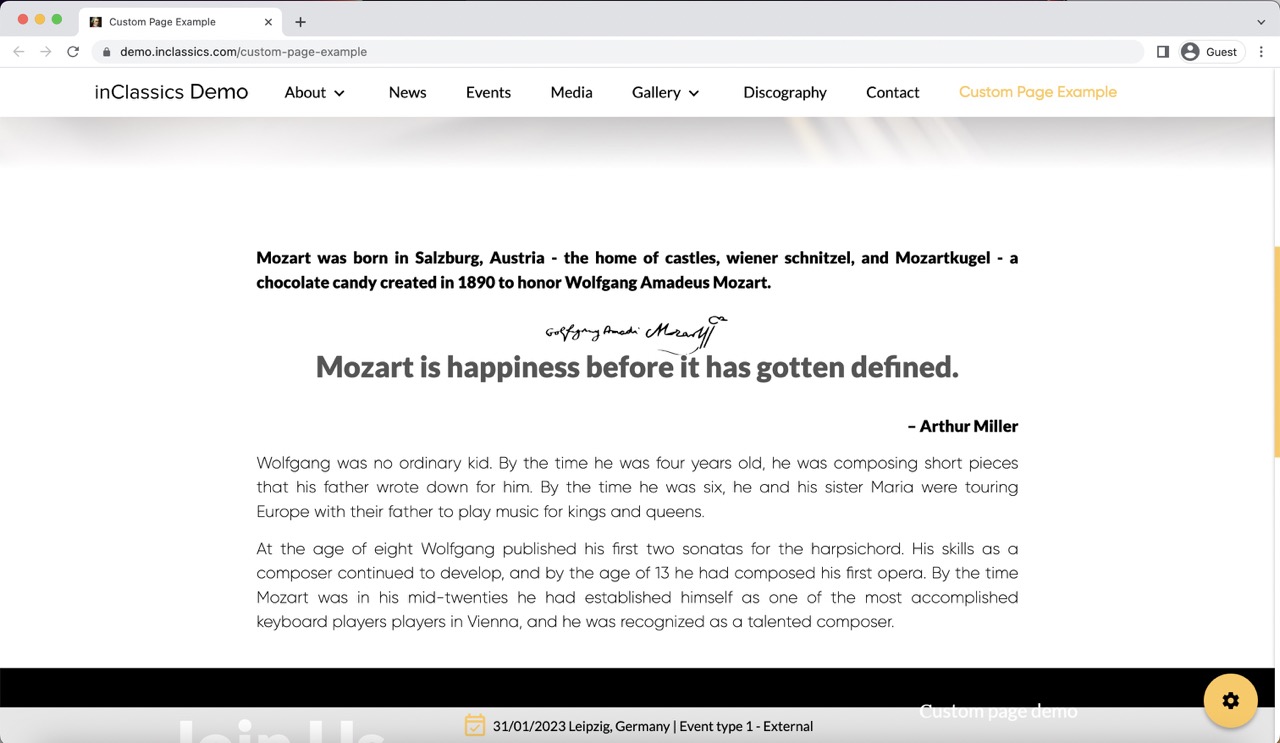Click the calendar icon in event bar
The image size is (1280, 743).
coord(475,726)
